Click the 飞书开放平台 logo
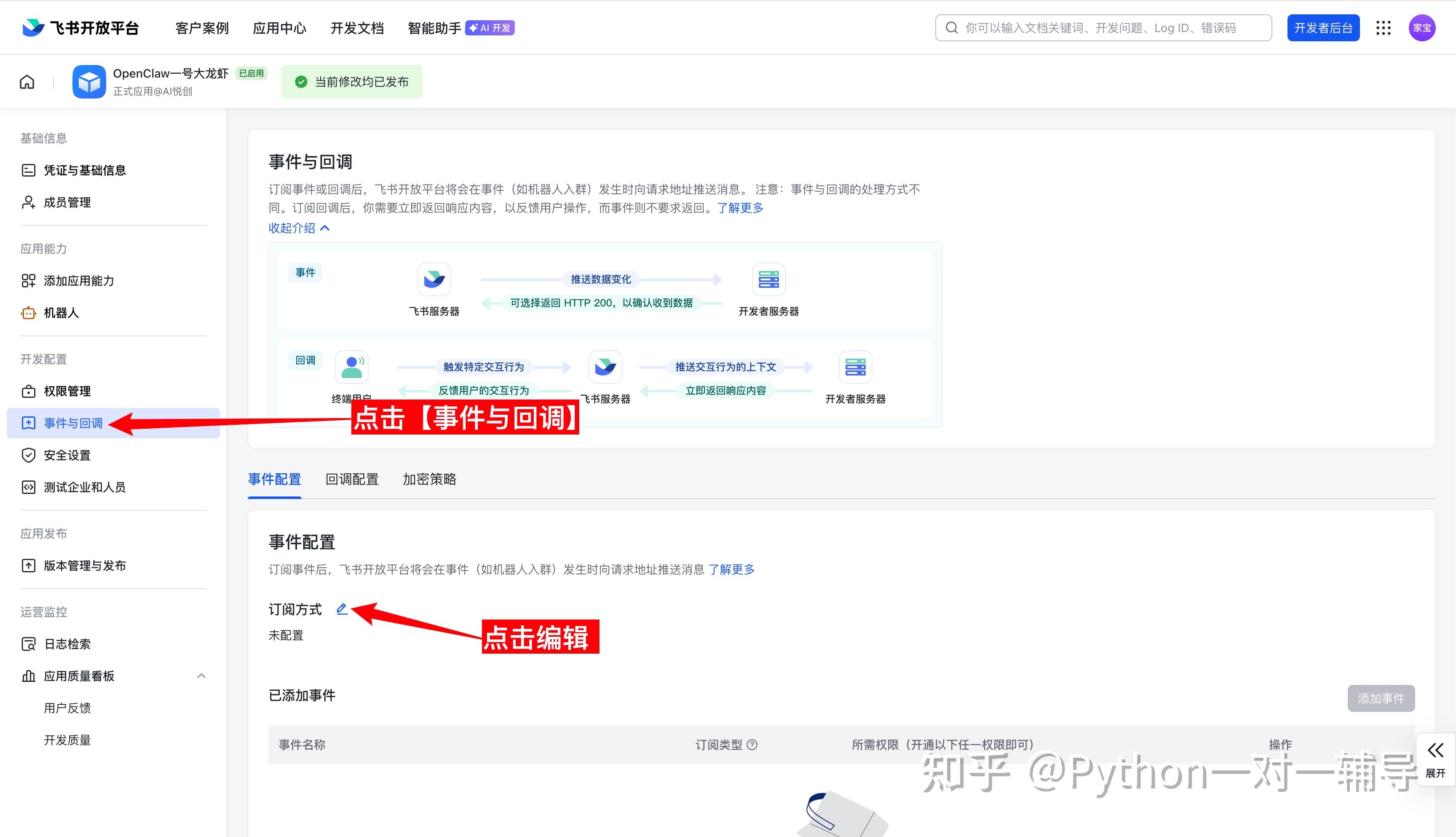Screen dimensions: 1456x837 [80, 28]
